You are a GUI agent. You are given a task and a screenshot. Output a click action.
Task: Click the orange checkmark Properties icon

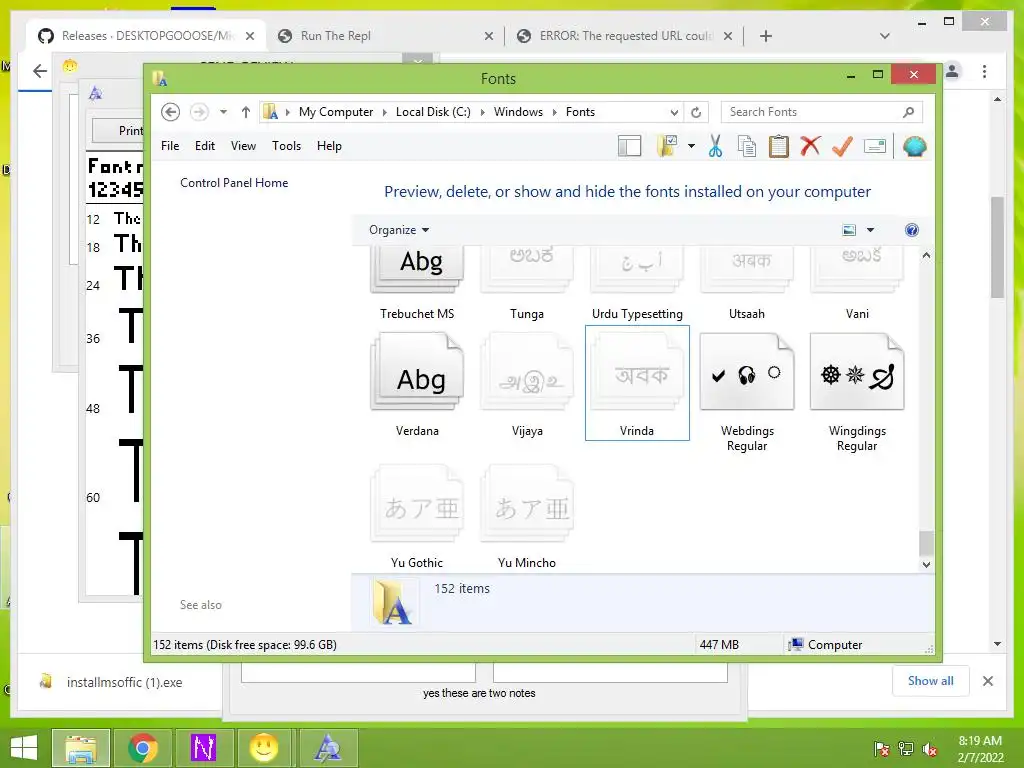tap(842, 146)
